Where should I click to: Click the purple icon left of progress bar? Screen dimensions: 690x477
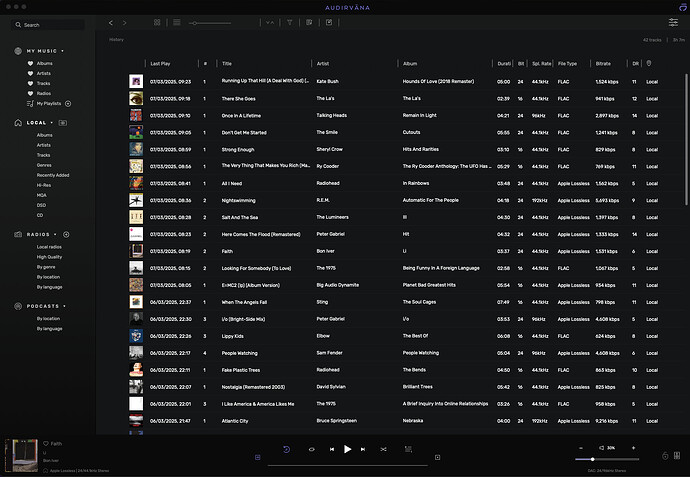[258, 458]
